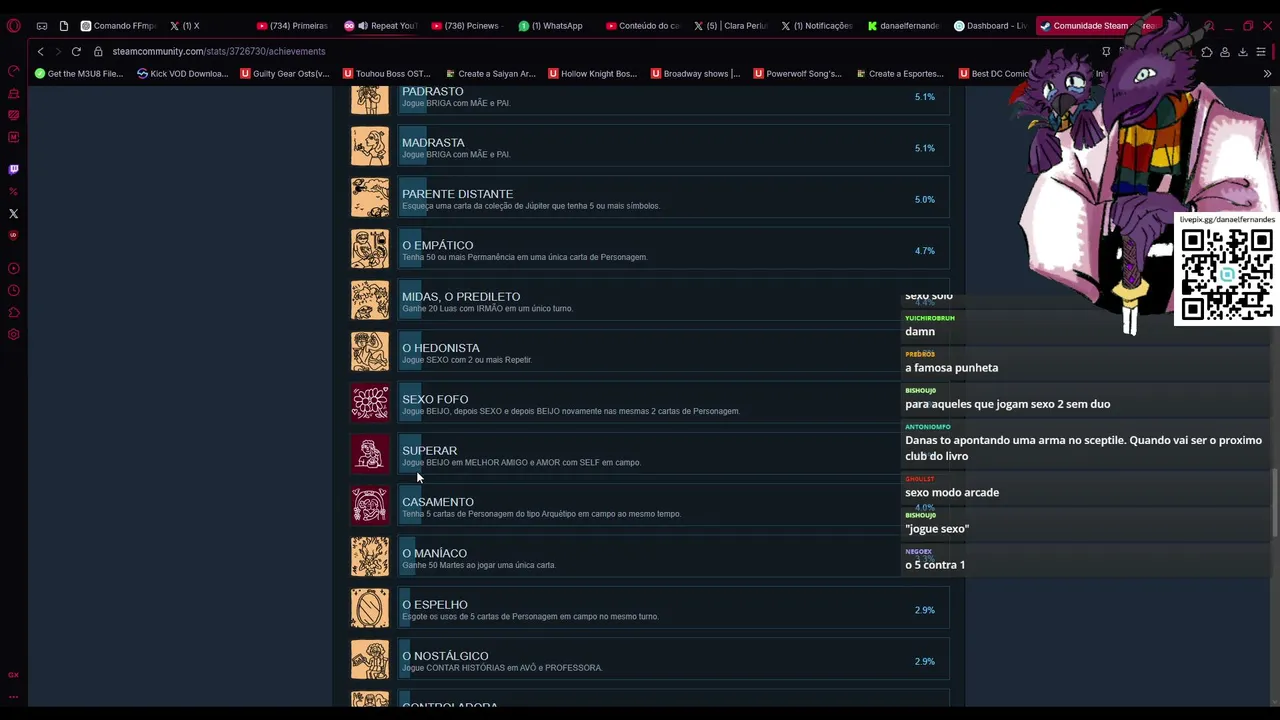Open the downloads icon in the toolbar

point(1243,51)
